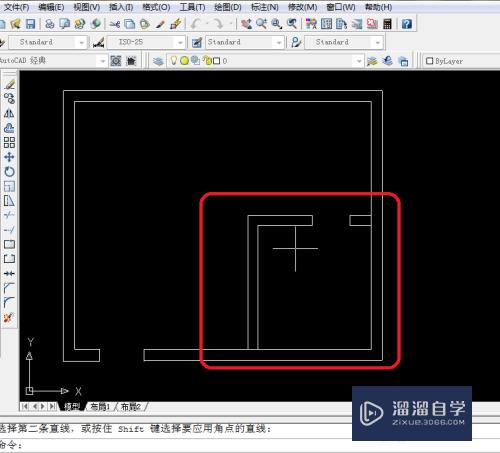Switch to the 布局2 layout tab

point(131,407)
